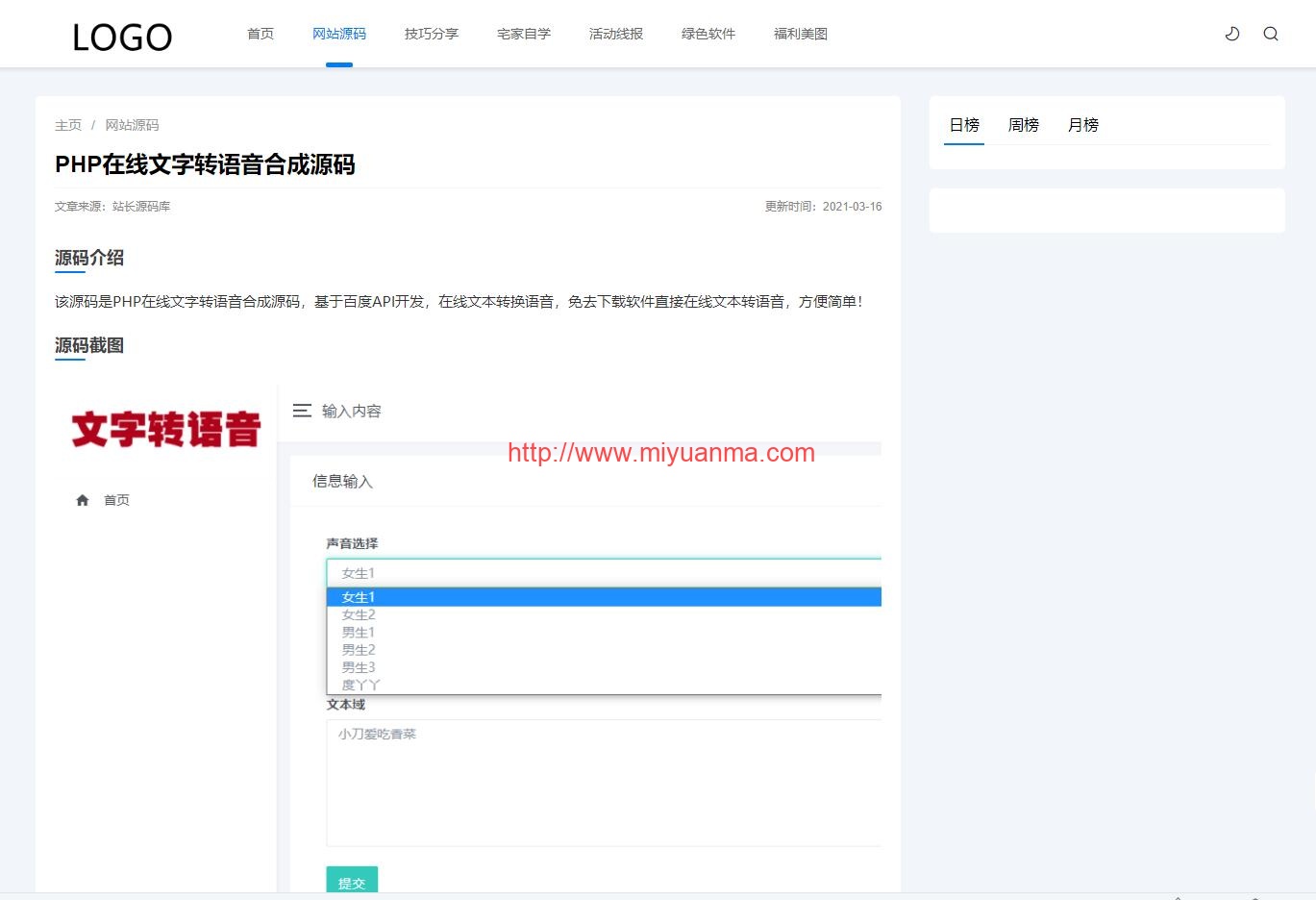The height and width of the screenshot is (900, 1316).
Task: Click the 文本域 textarea with 小刀爱吃香菜
Action: [x=604, y=783]
